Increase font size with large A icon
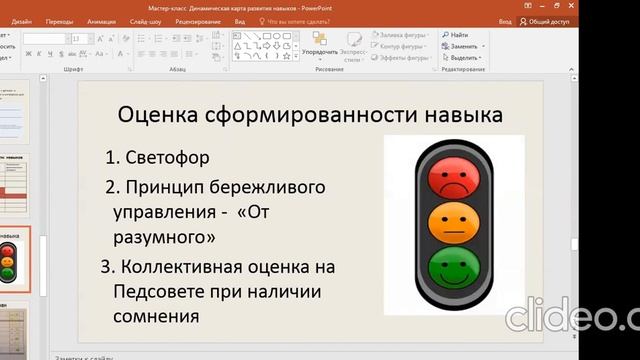Screen dimensions: 640x360 (x=100, y=39)
